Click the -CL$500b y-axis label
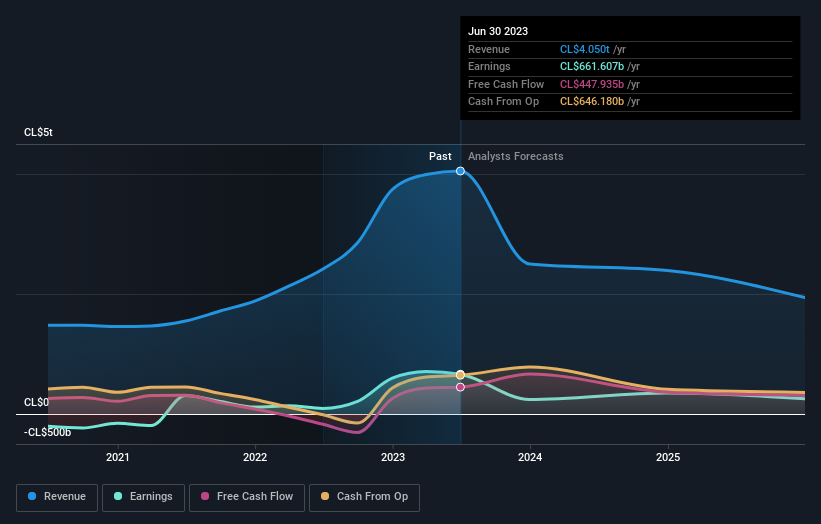 coord(47,432)
